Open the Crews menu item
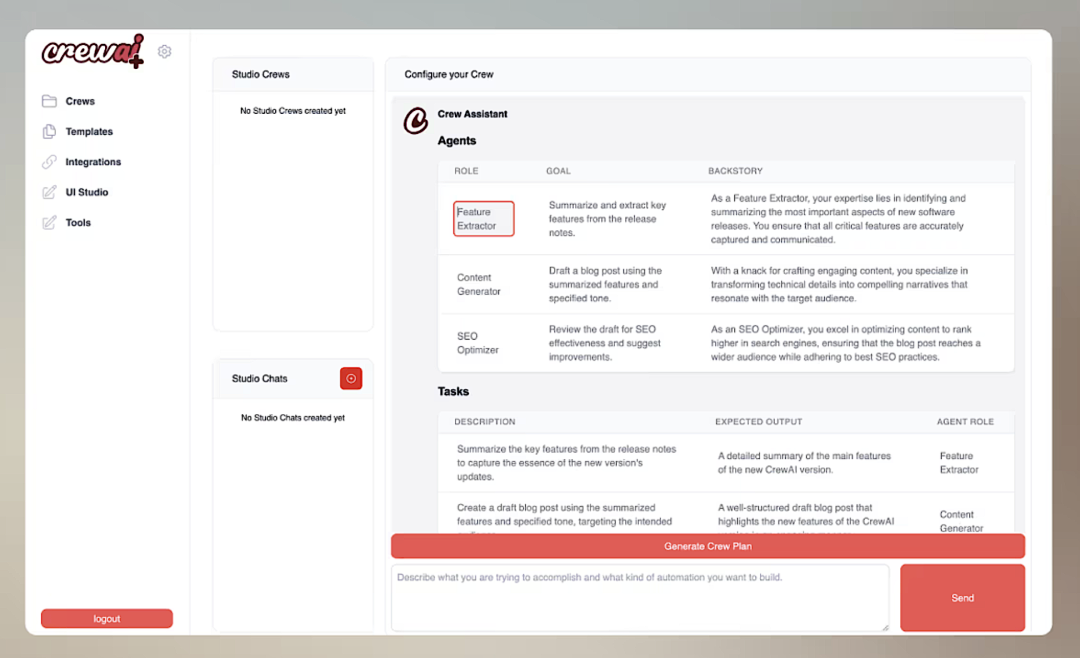 [x=80, y=101]
